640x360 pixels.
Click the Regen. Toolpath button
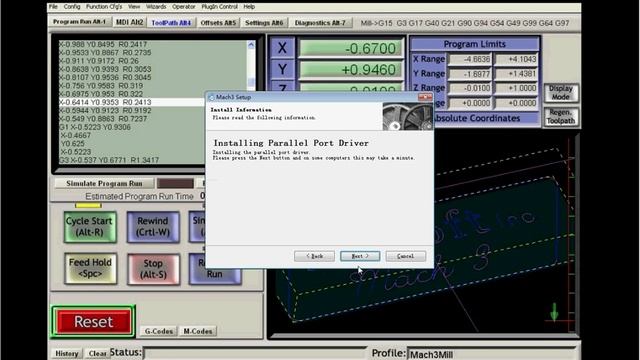tap(561, 117)
